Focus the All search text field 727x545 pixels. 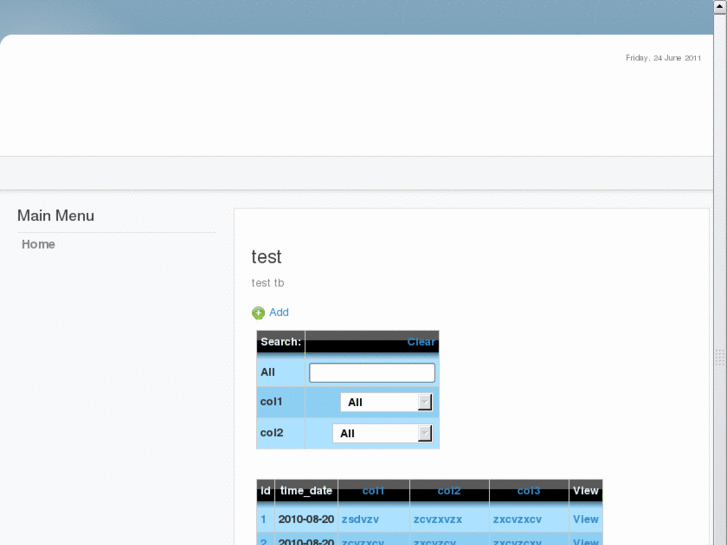tap(372, 373)
